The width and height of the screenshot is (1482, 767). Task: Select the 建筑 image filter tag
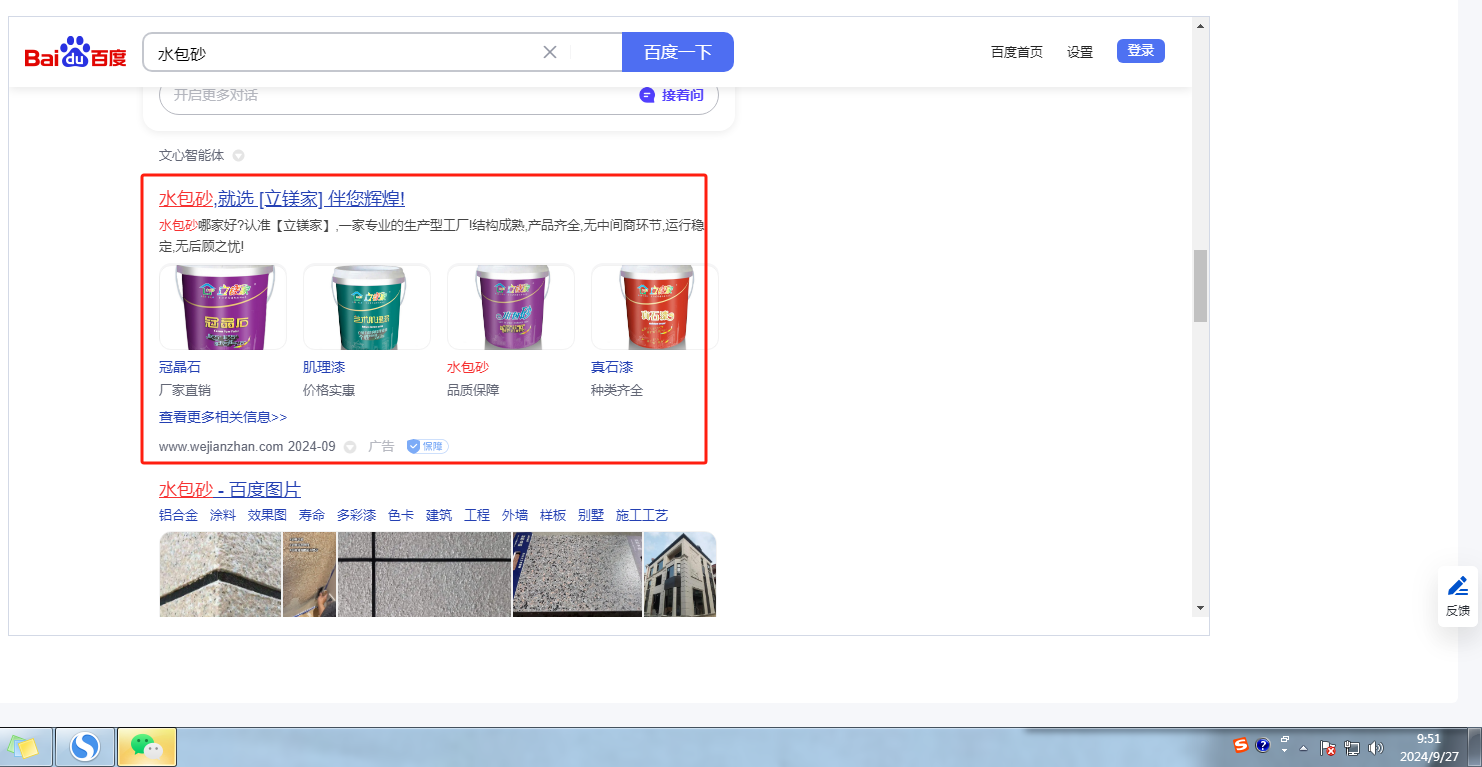click(x=439, y=516)
